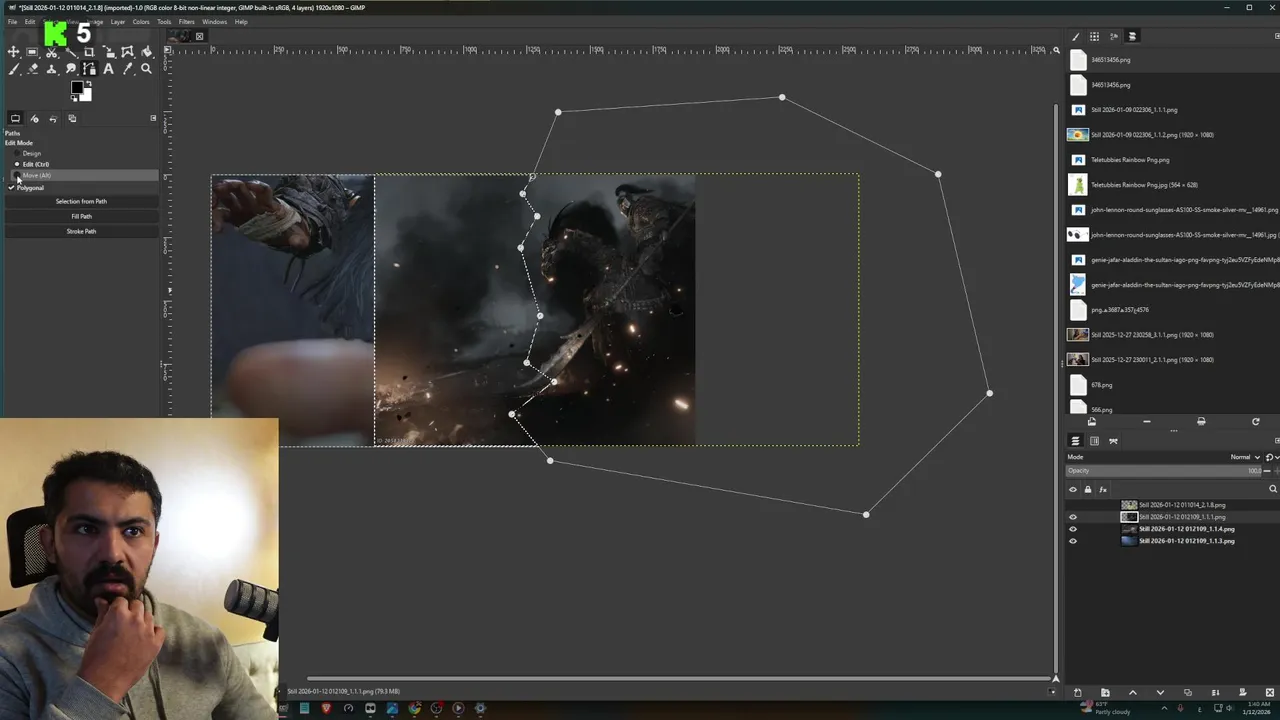
Task: Switch to the Device Status tab
Action: 34,118
